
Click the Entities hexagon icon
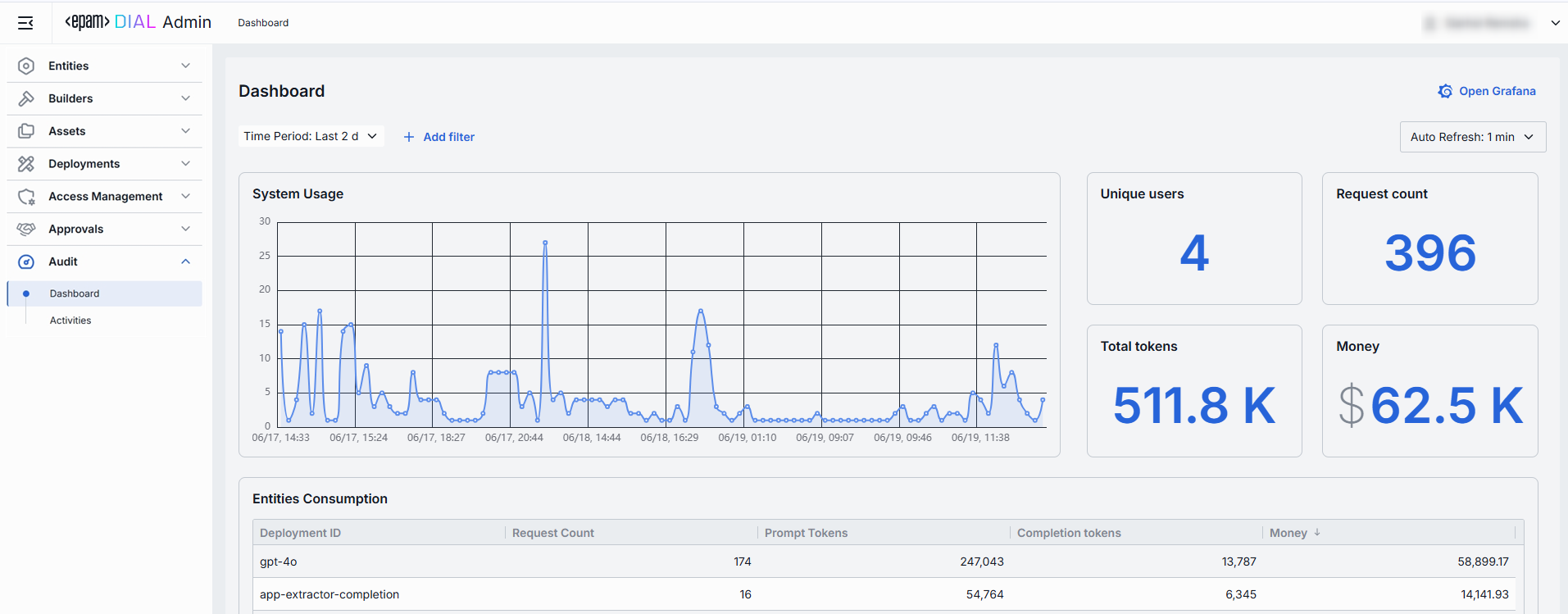pos(26,66)
